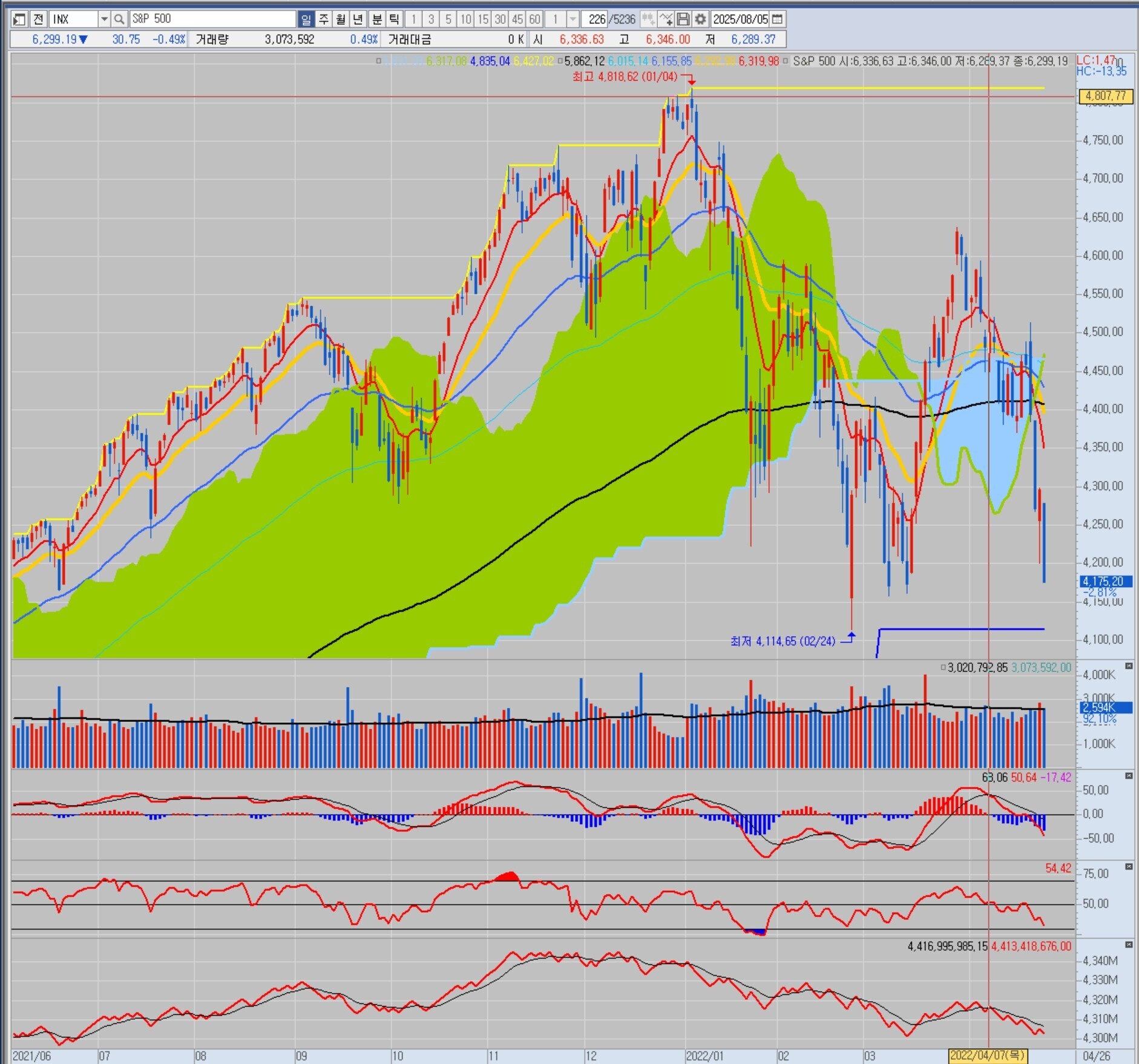
Task: Click the HC:-13.35 indicator text
Action: pos(1101,71)
